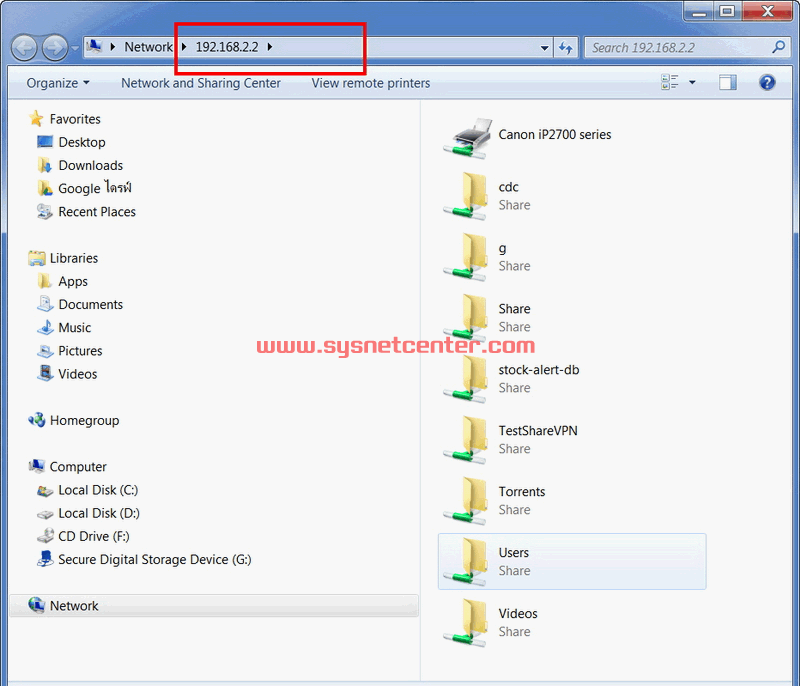Expand the arrow after Network breadcrumb

(x=184, y=47)
